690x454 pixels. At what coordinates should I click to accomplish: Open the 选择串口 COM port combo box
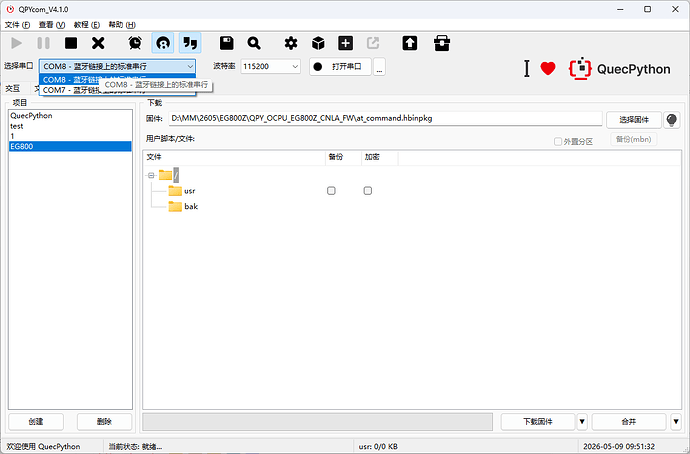[x=117, y=66]
